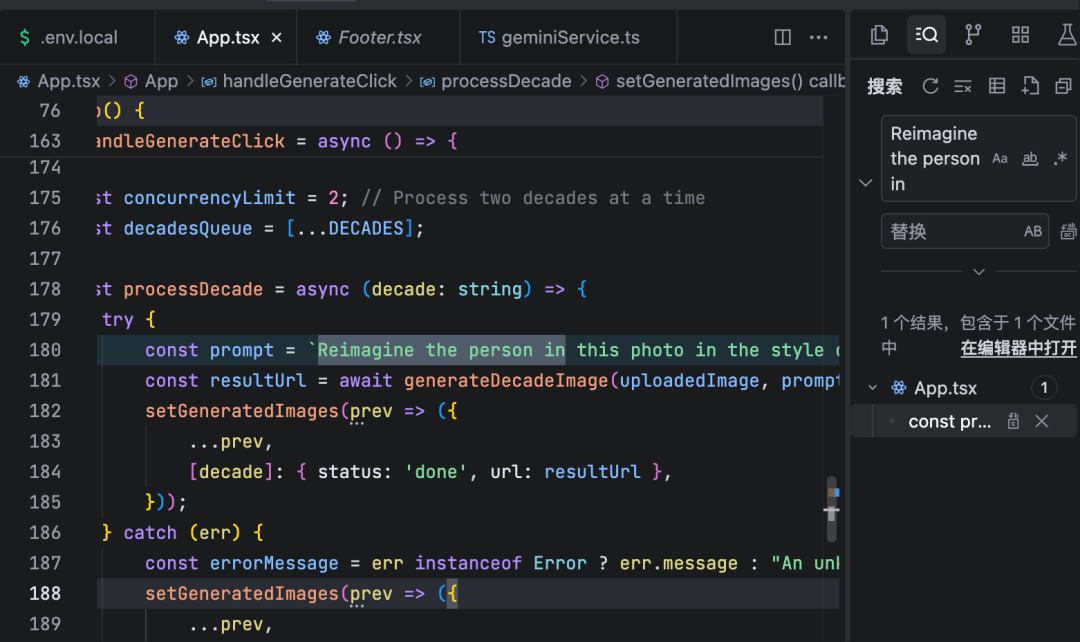Collapse App.tsx results in search tree
1080x642 pixels.
coord(872,388)
